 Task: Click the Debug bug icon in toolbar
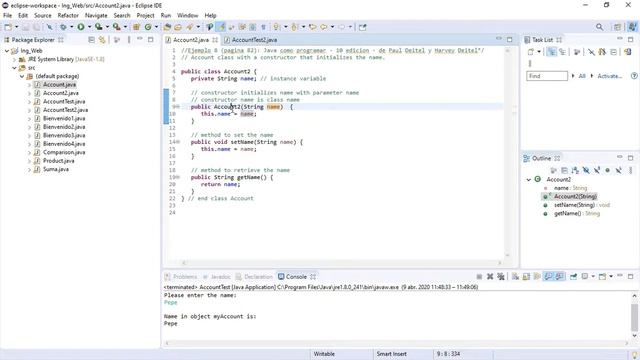tap(63, 27)
